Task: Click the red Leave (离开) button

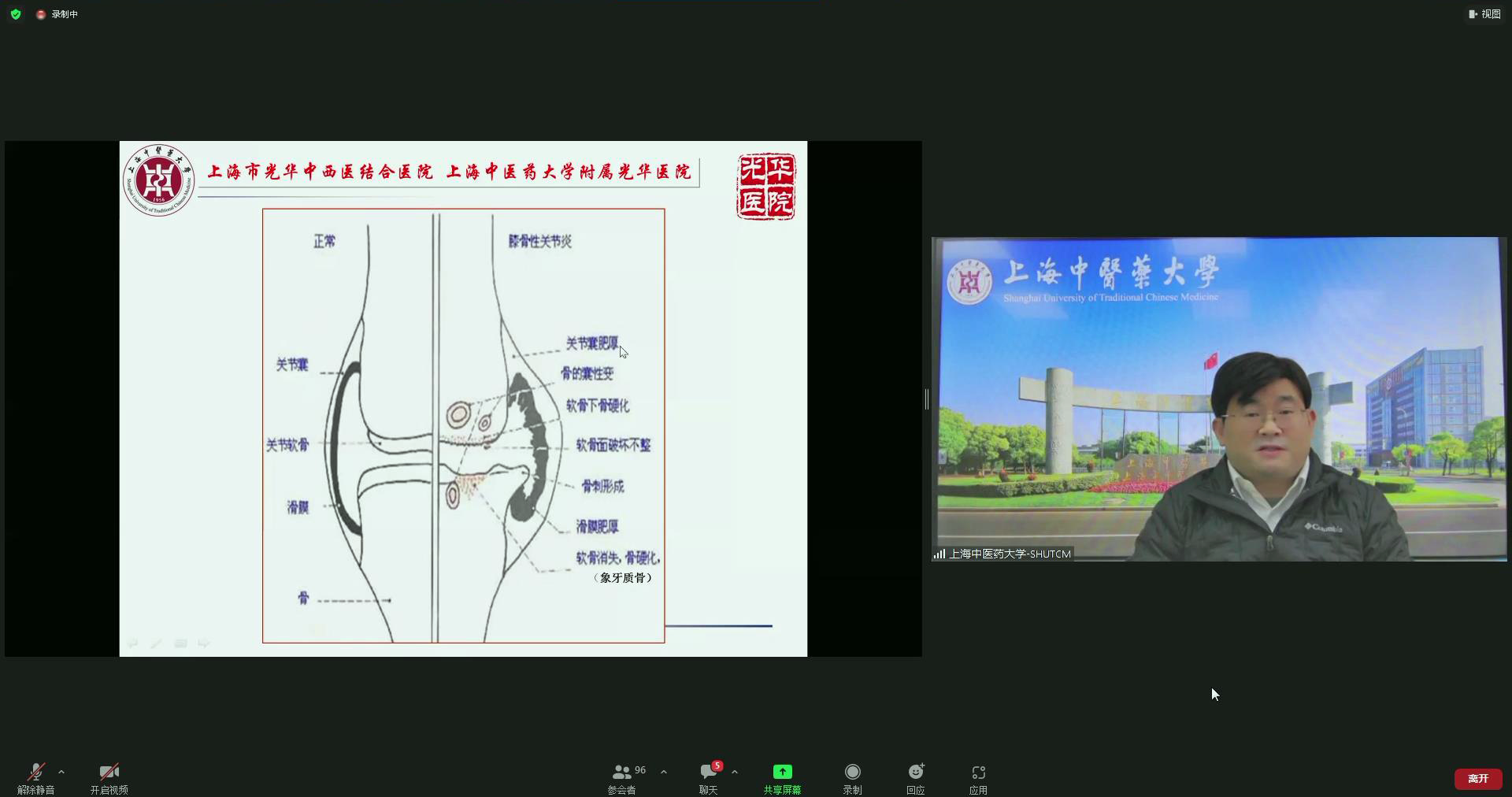Action: click(1477, 778)
